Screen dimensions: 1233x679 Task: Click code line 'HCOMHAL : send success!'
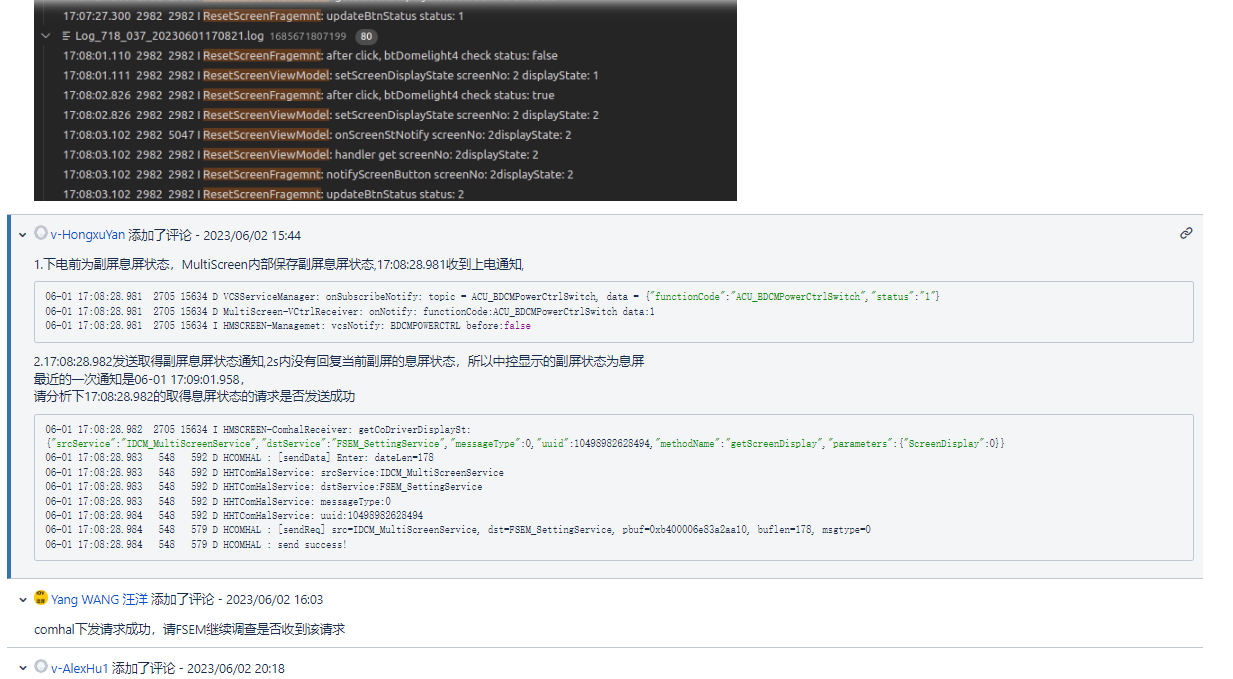(196, 544)
